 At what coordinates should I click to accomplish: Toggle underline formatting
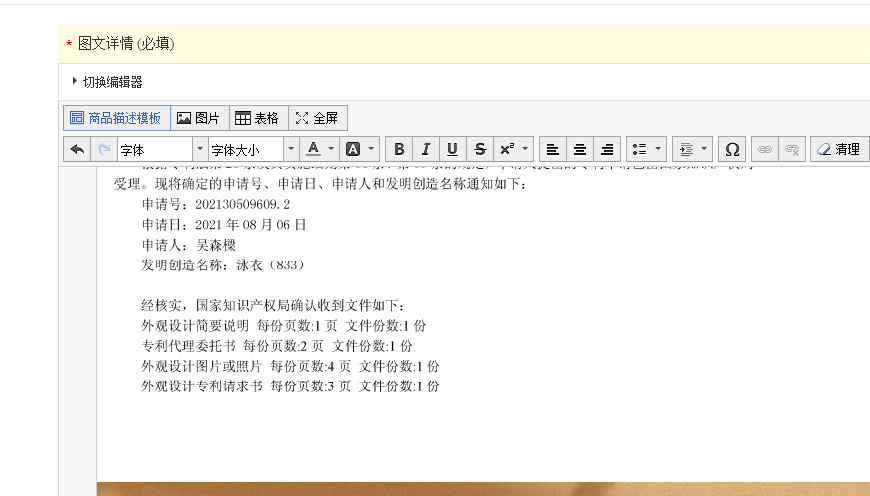click(452, 149)
